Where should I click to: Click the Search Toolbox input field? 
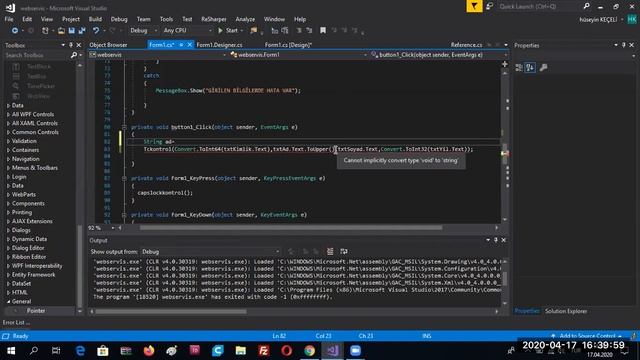[37, 55]
